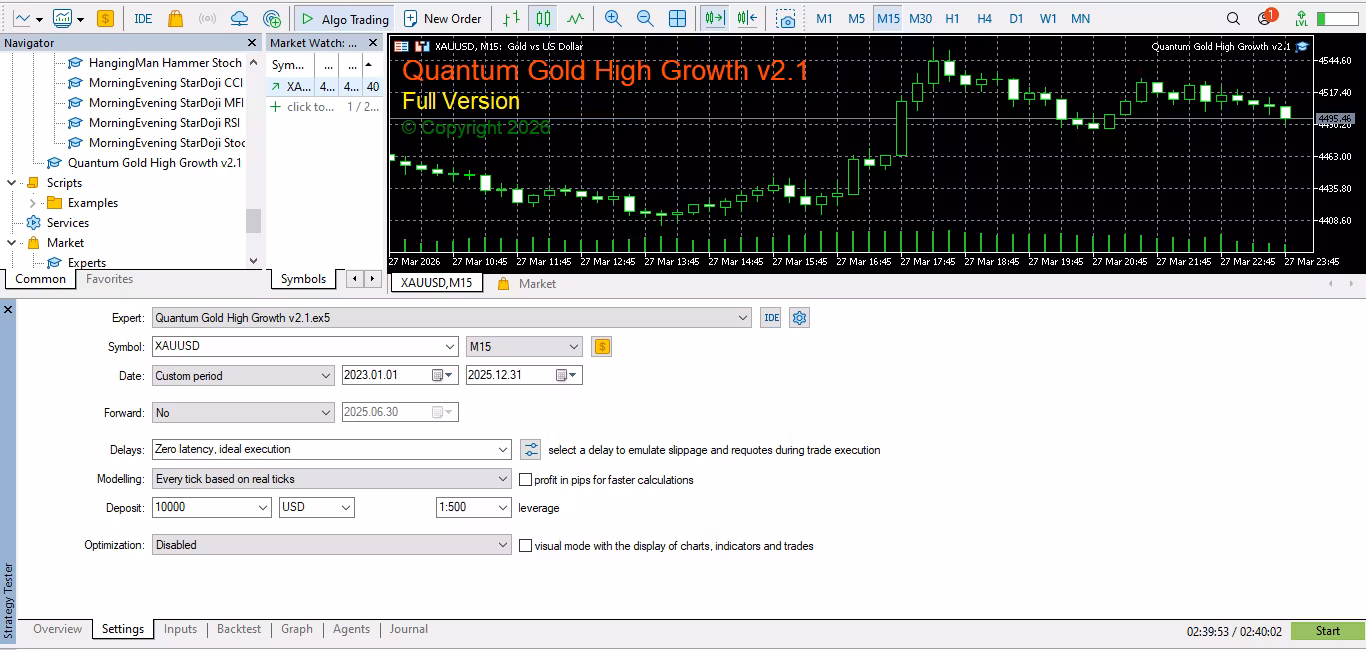Expand the Examples folder under Scripts
Screen dimensions: 1366x650
[32, 203]
